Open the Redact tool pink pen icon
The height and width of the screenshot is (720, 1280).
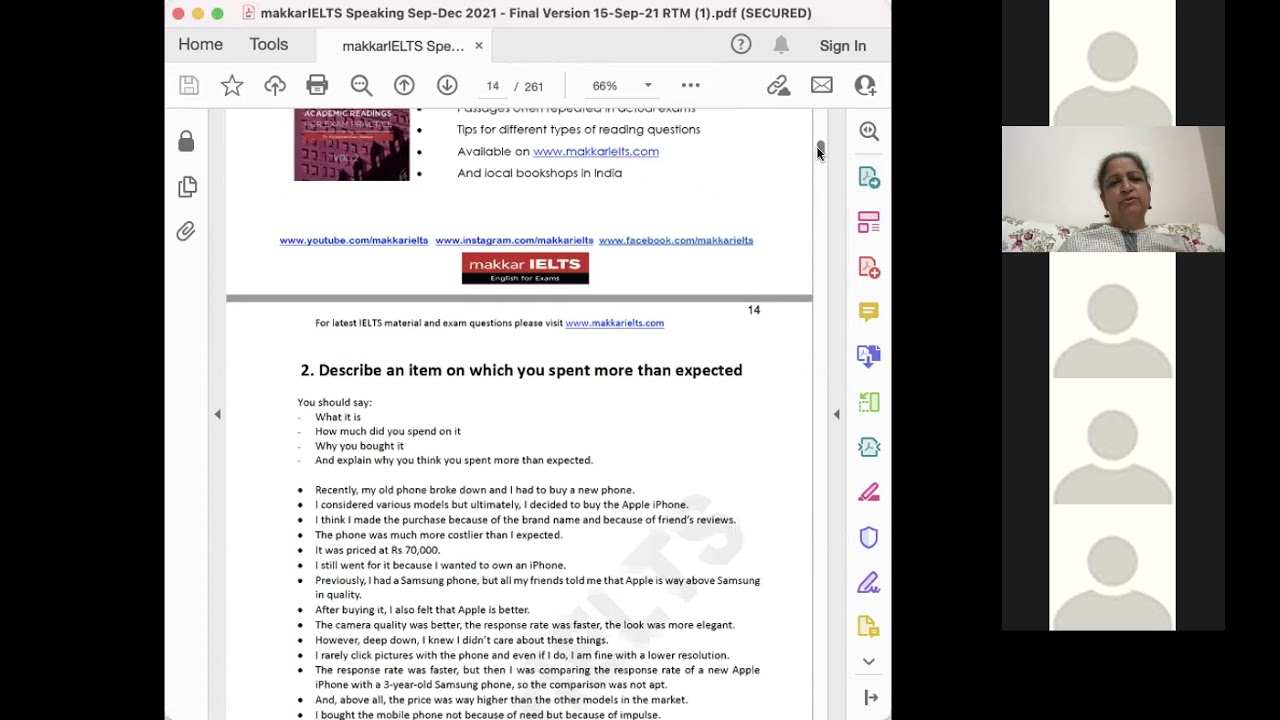(869, 492)
